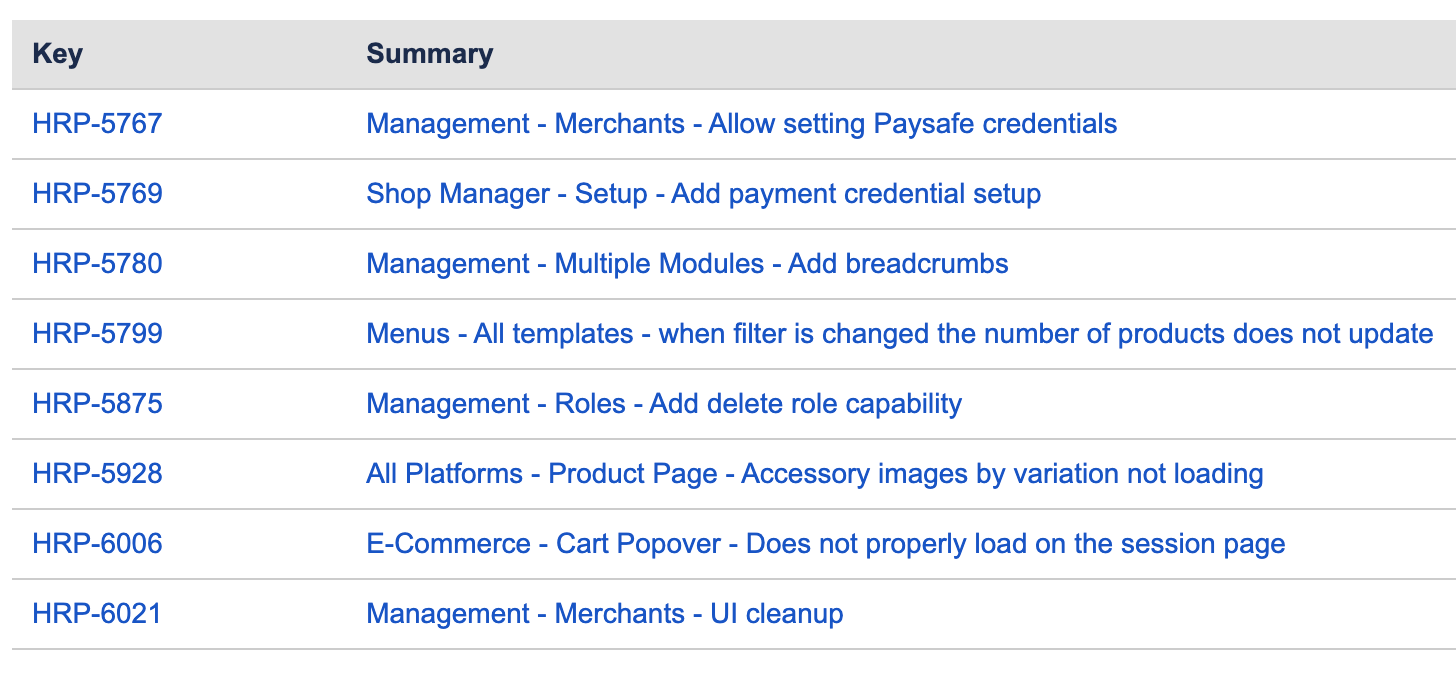Click issue key HRP-5875
This screenshot has height=682, width=1456.
pos(97,404)
